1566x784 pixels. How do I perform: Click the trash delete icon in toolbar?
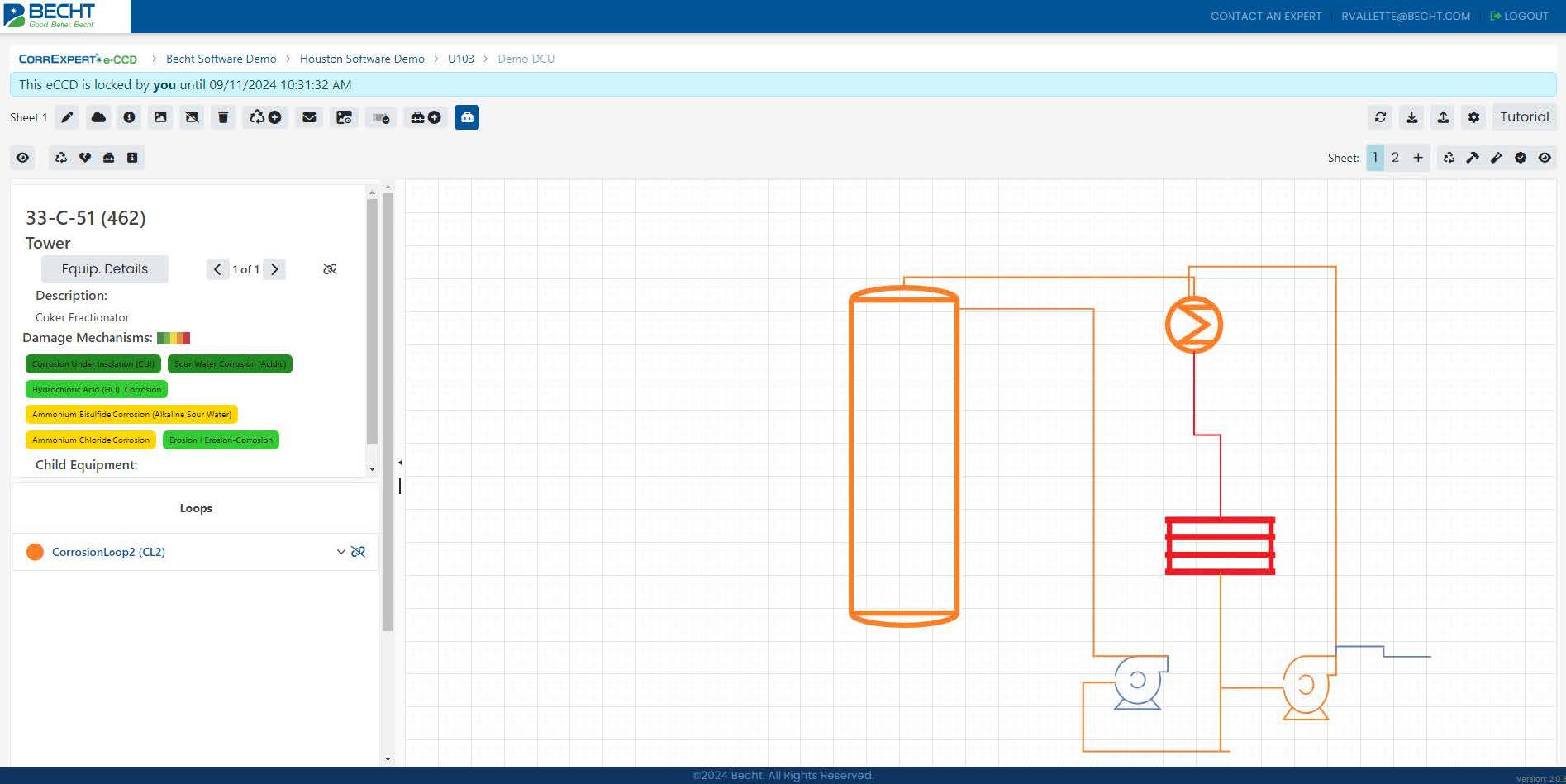tap(223, 117)
